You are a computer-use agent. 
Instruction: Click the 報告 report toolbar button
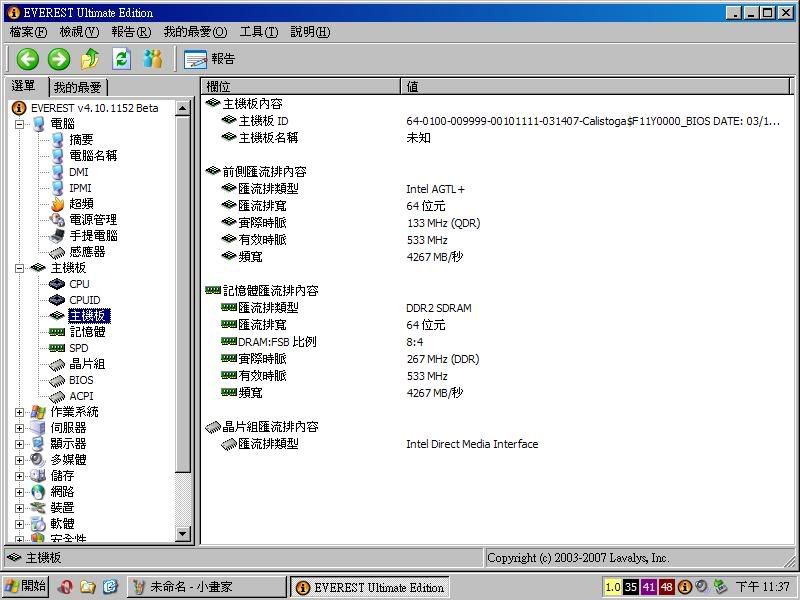pyautogui.click(x=210, y=59)
